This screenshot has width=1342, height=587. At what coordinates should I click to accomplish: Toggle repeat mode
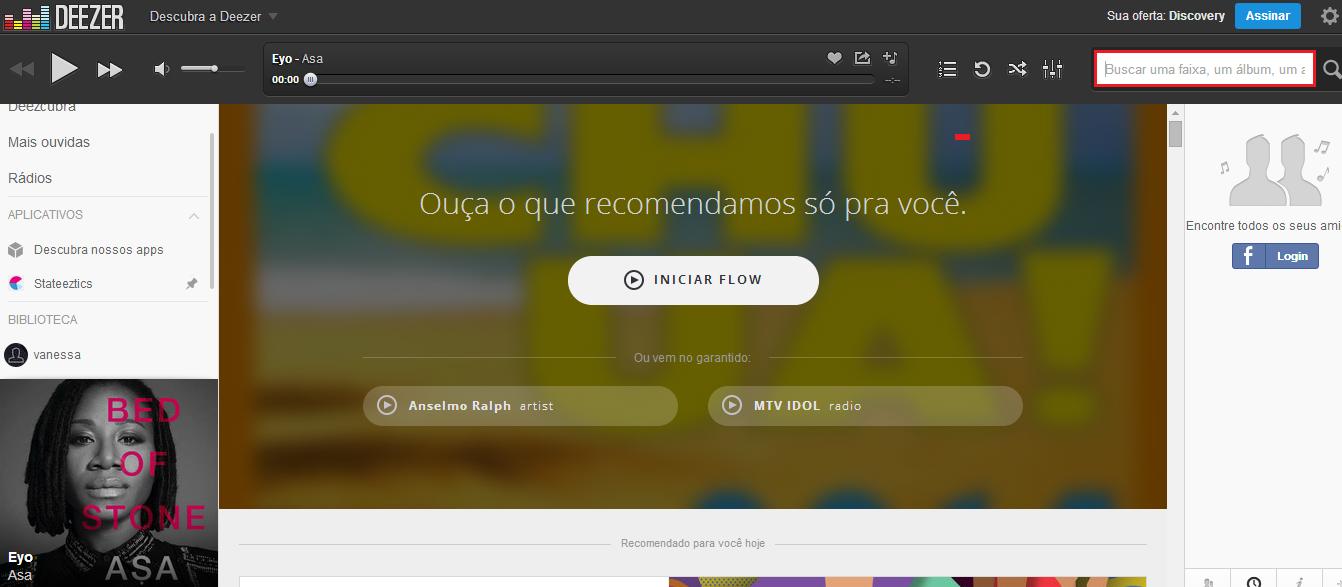(x=982, y=69)
